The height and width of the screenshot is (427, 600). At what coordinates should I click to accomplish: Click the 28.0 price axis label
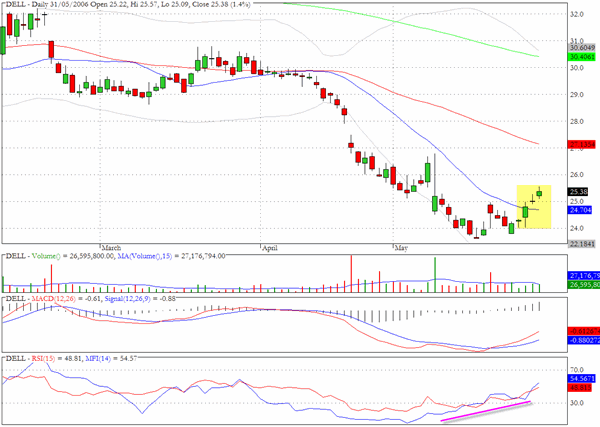pyautogui.click(x=577, y=122)
